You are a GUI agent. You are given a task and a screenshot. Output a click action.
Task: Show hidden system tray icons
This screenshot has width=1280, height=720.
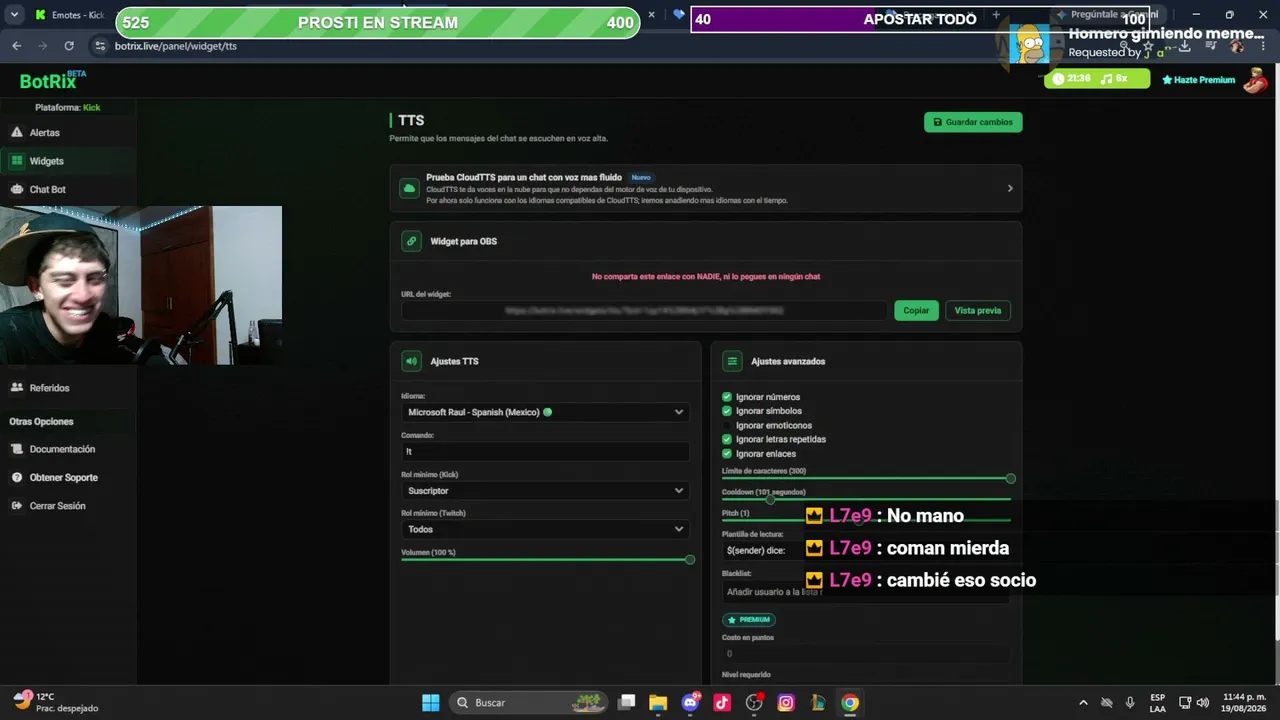[x=1083, y=703]
